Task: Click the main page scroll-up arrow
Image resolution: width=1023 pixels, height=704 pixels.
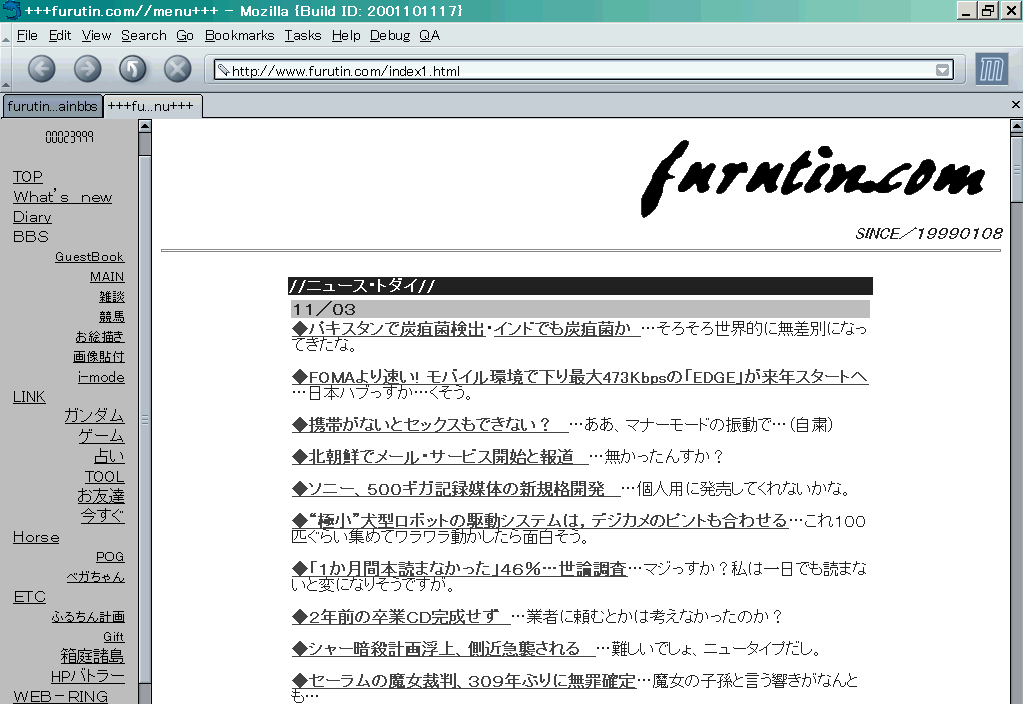Action: (x=1016, y=125)
